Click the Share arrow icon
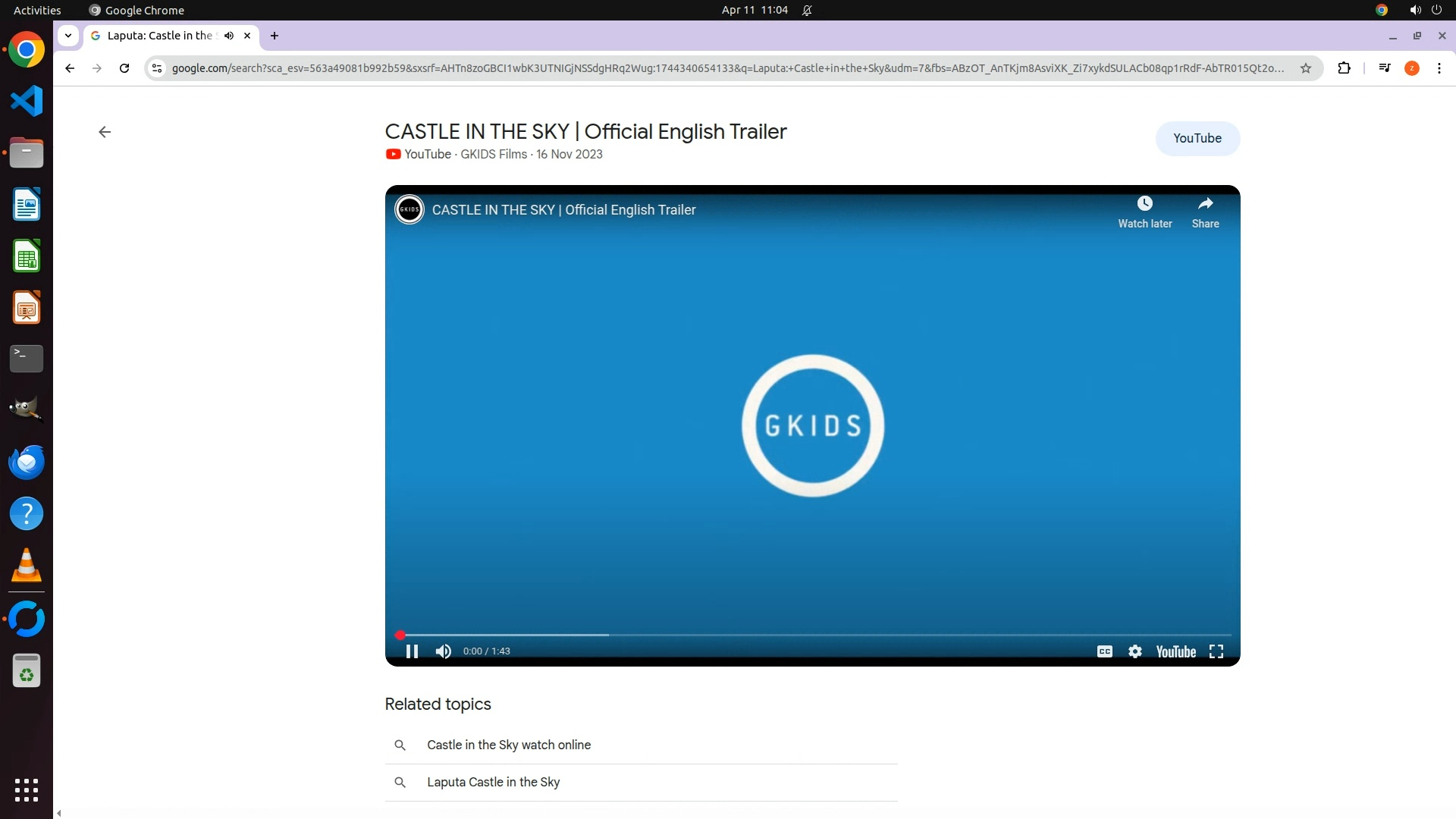 click(1205, 204)
